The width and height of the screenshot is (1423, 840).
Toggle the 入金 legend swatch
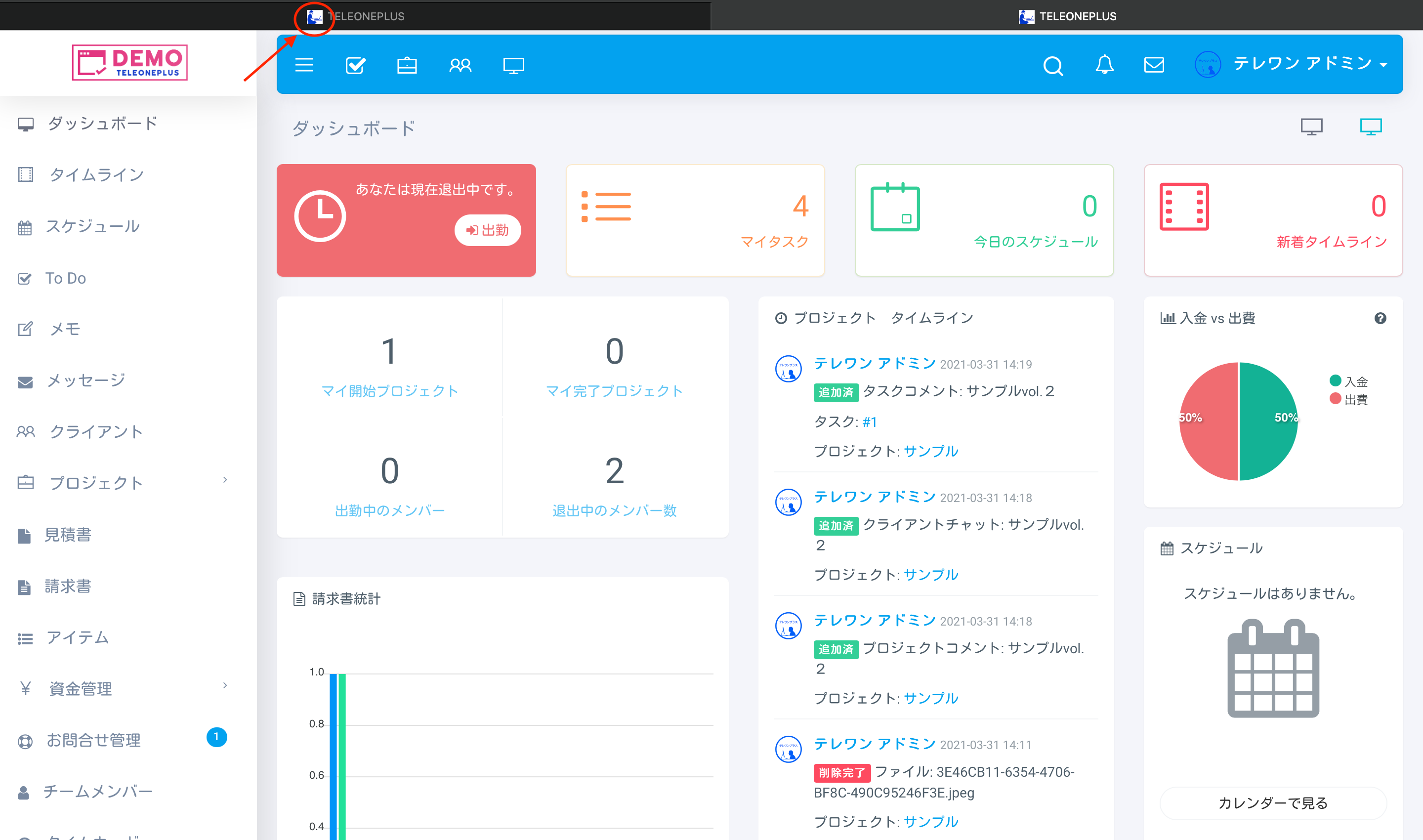1335,381
